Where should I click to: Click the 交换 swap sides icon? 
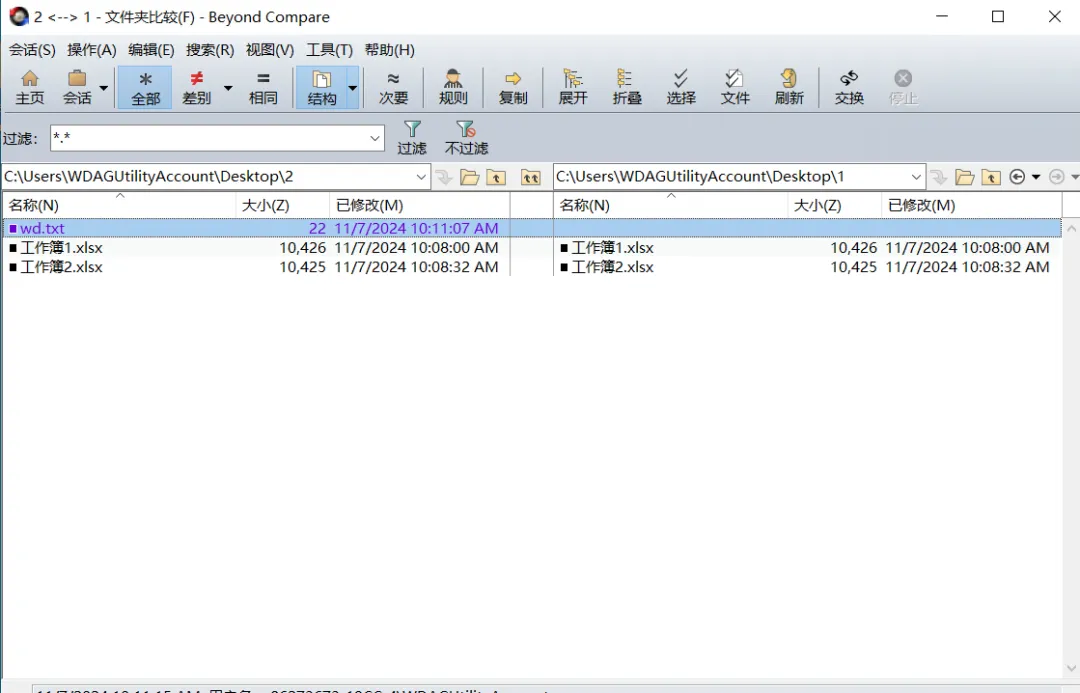(x=849, y=87)
